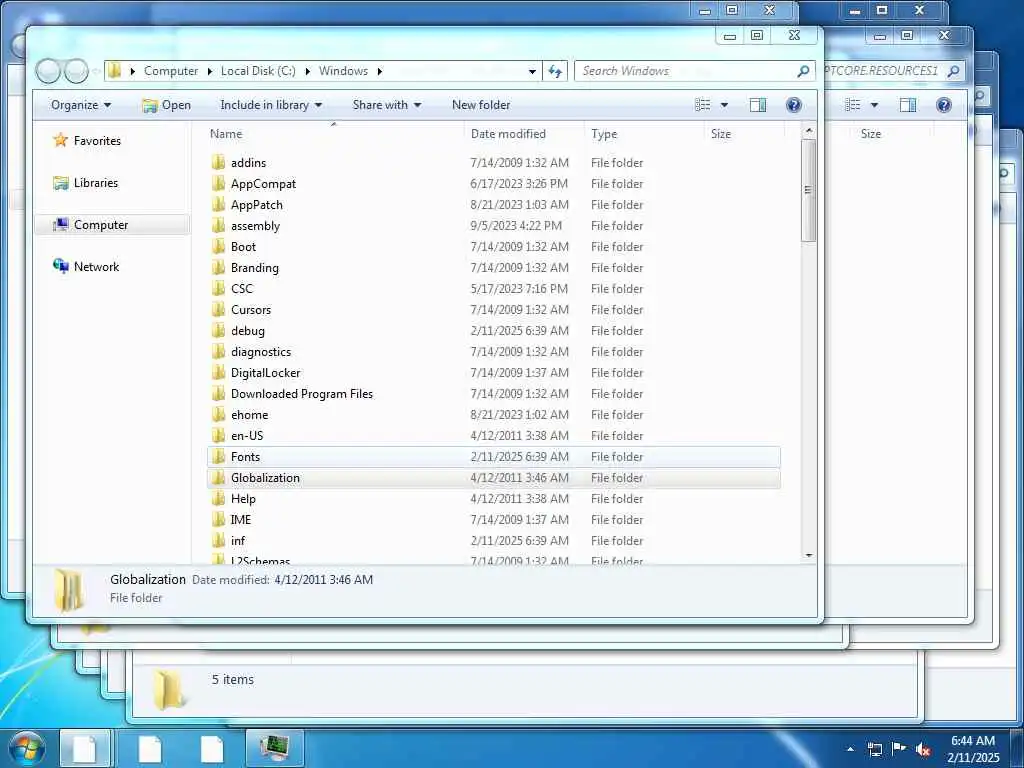Click the Network icon in sidebar
This screenshot has width=1024, height=768.
point(61,266)
